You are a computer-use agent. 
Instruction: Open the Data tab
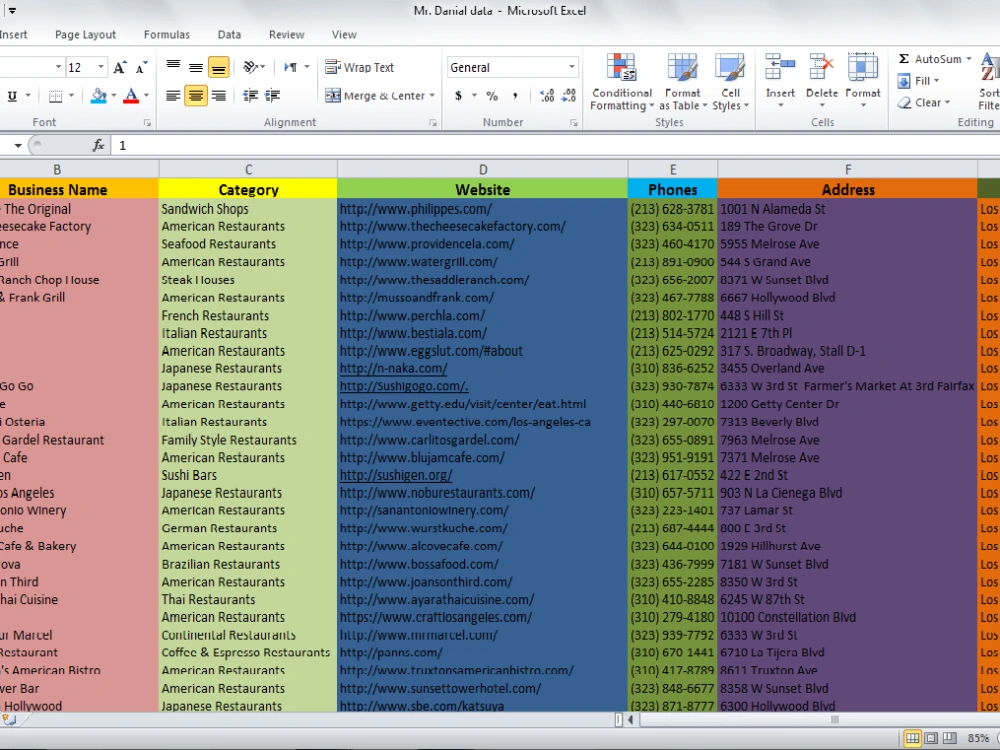[229, 34]
